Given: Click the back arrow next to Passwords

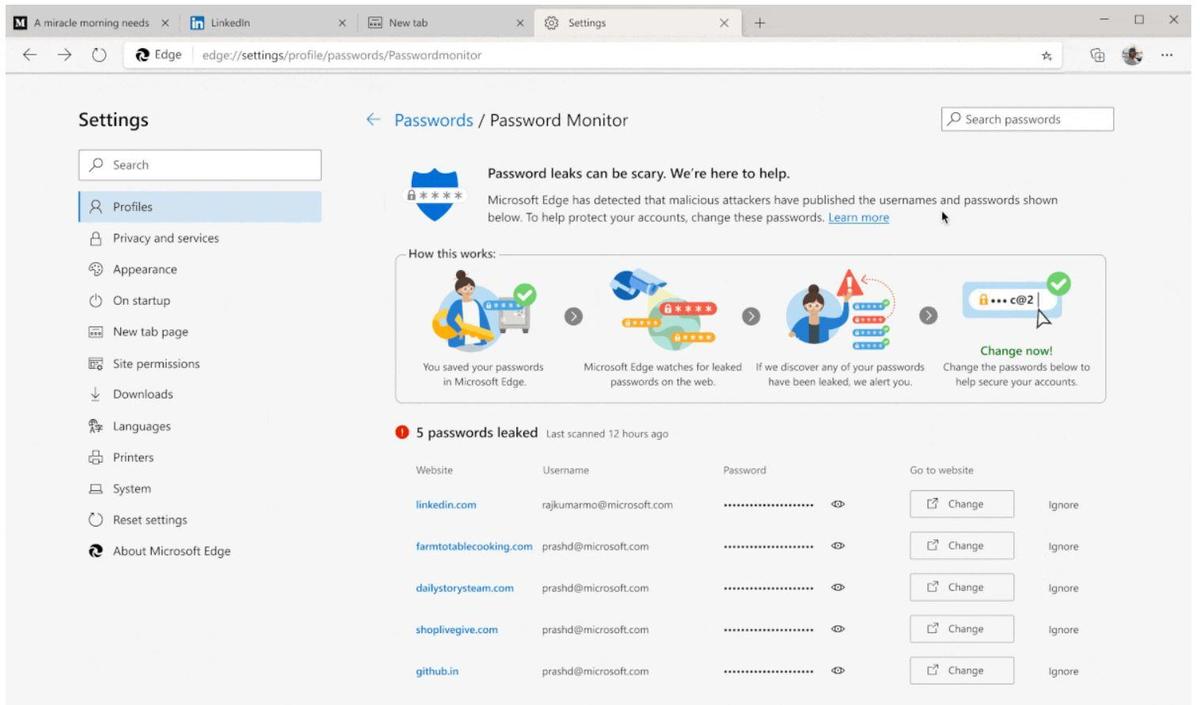Looking at the screenshot, I should point(373,120).
